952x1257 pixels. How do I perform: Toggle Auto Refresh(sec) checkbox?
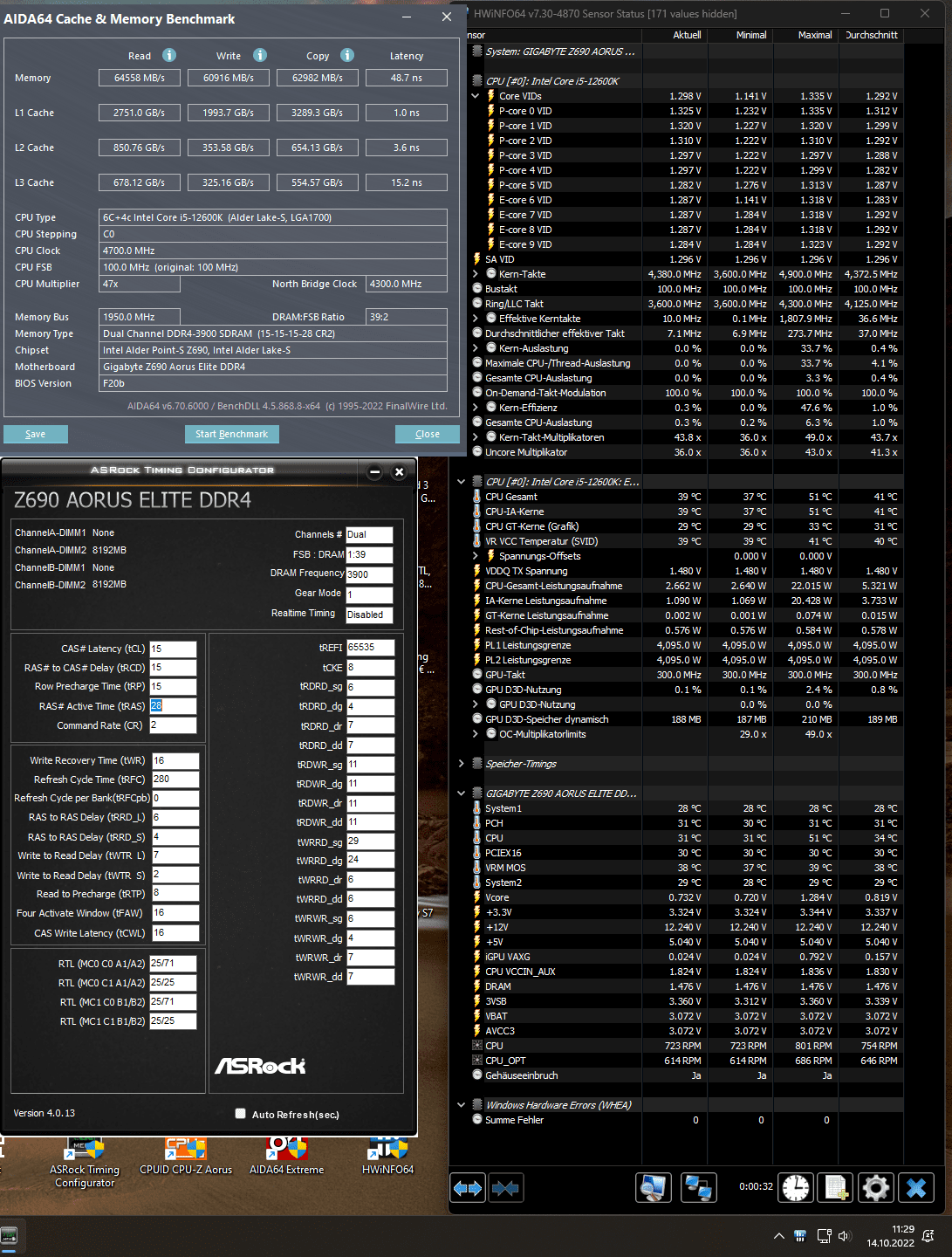point(240,1114)
